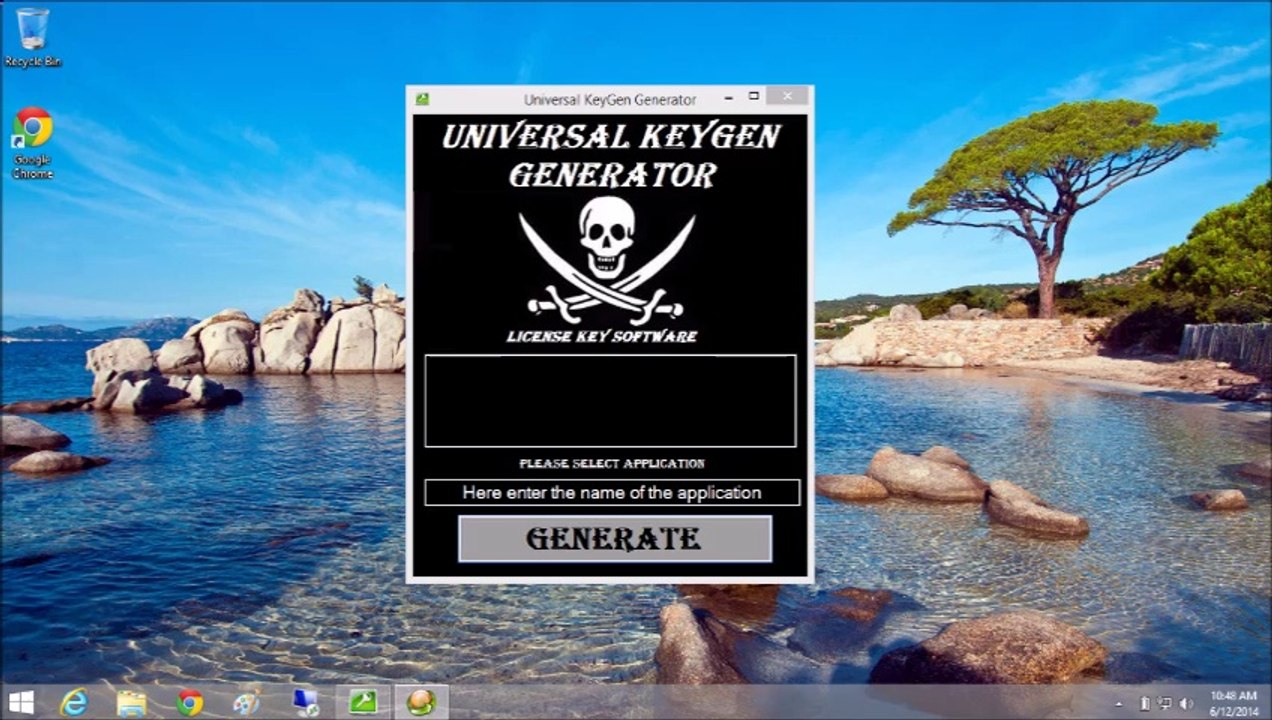Open the network tray icon

1166,703
